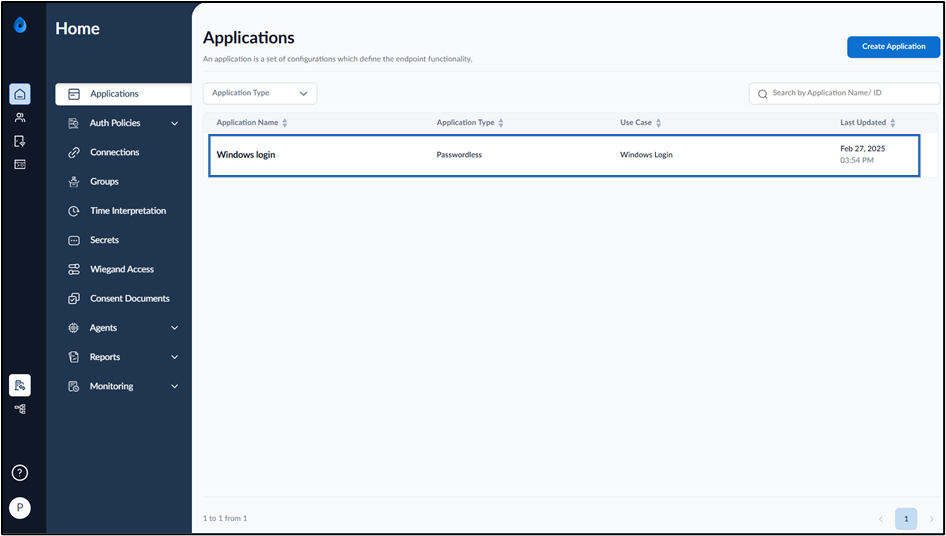This screenshot has width=946, height=536.
Task: Open the profile avatar labeled P
Action: 20,508
